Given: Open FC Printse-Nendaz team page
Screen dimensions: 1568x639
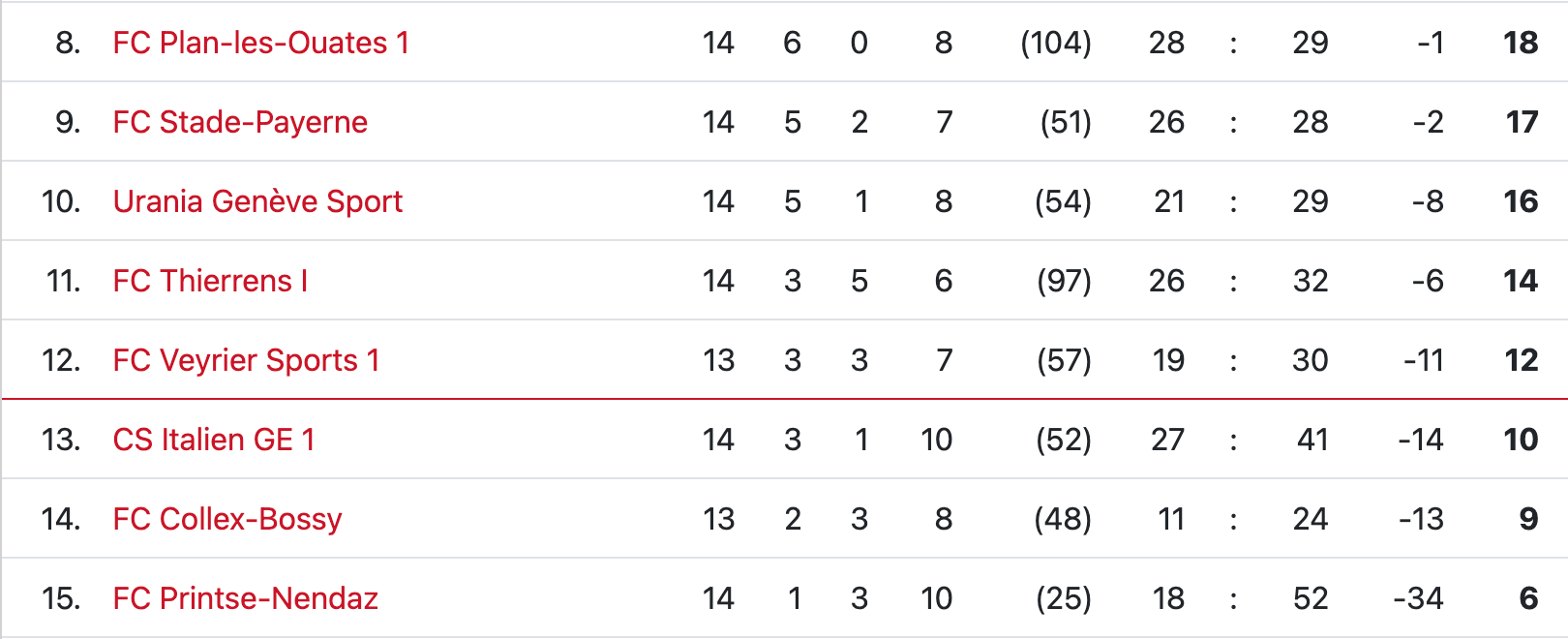Looking at the screenshot, I should coord(245,598).
